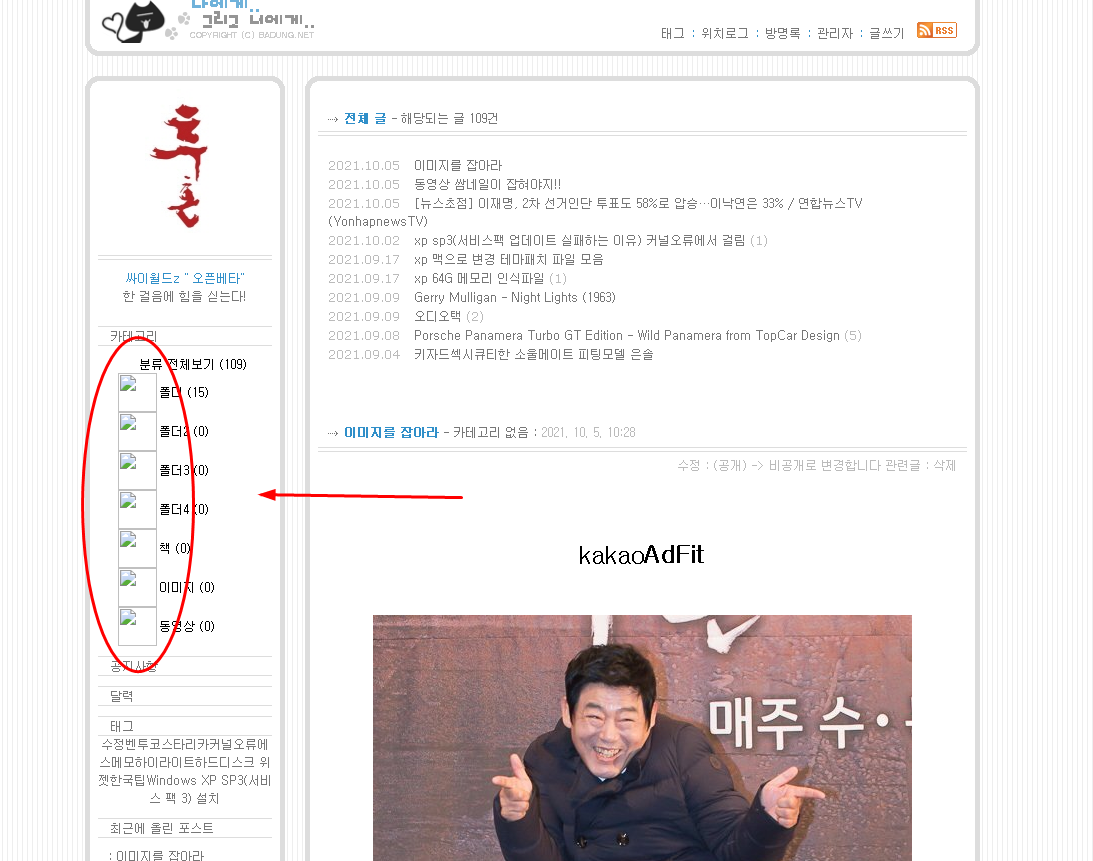Click the sidebar tag cloud text
The height and width of the screenshot is (861, 1093).
[185, 771]
